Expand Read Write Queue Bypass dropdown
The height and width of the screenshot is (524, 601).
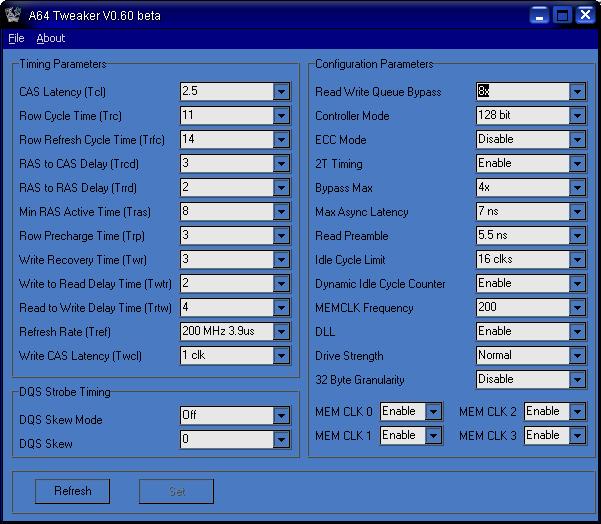577,92
